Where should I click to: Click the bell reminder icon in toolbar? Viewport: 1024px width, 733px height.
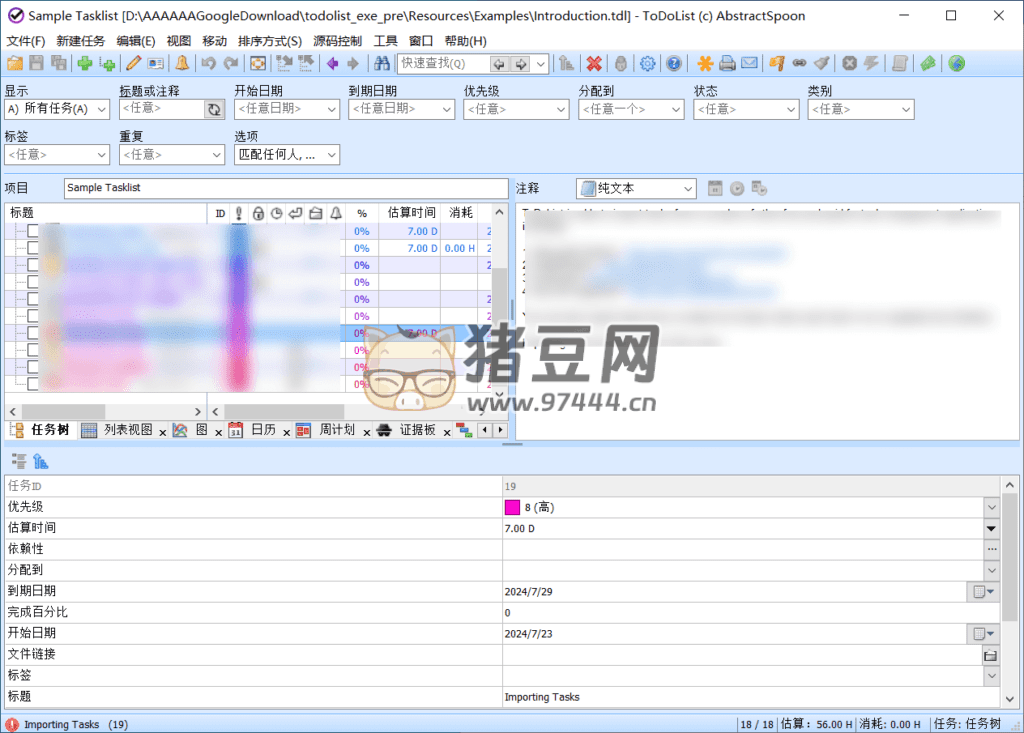point(182,63)
